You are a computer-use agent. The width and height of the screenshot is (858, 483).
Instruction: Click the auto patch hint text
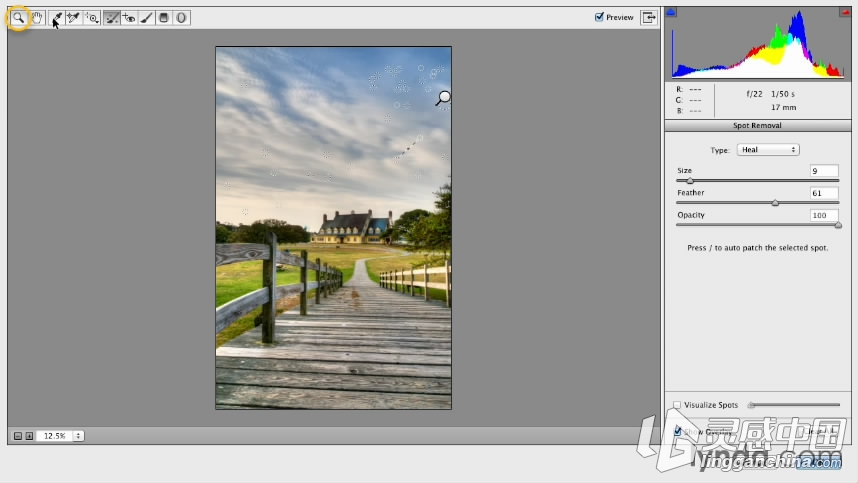(758, 248)
